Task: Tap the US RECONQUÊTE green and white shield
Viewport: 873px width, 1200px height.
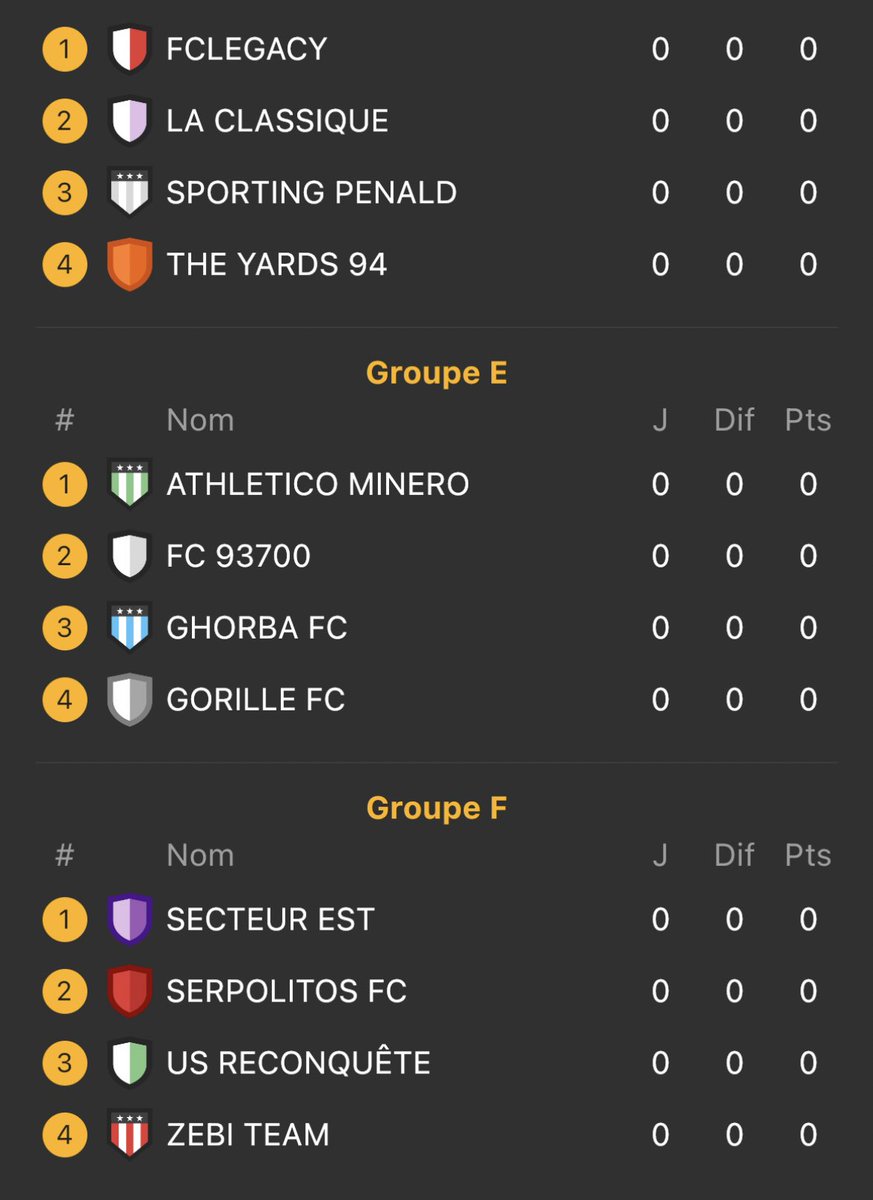Action: 129,1062
